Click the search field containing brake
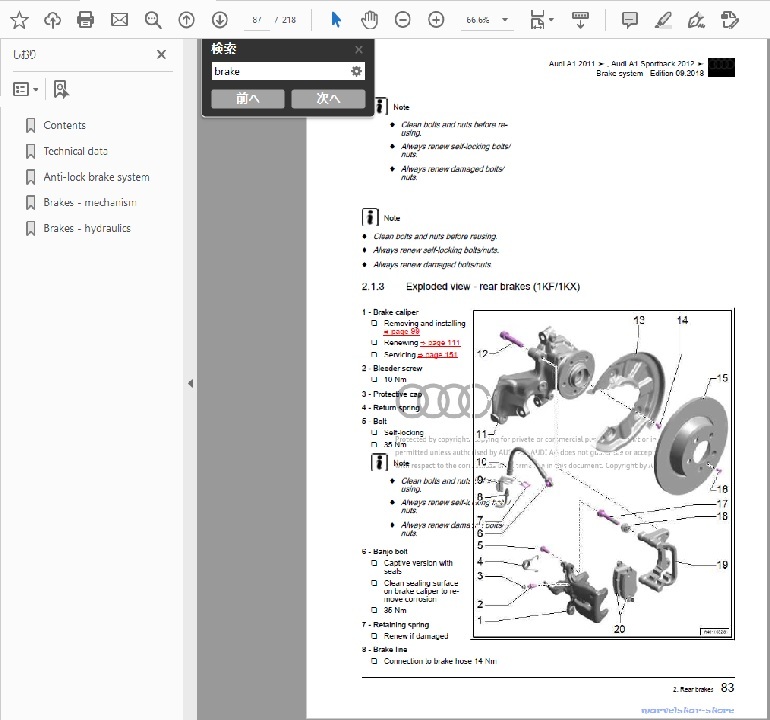The height and width of the screenshot is (720, 770). point(278,72)
